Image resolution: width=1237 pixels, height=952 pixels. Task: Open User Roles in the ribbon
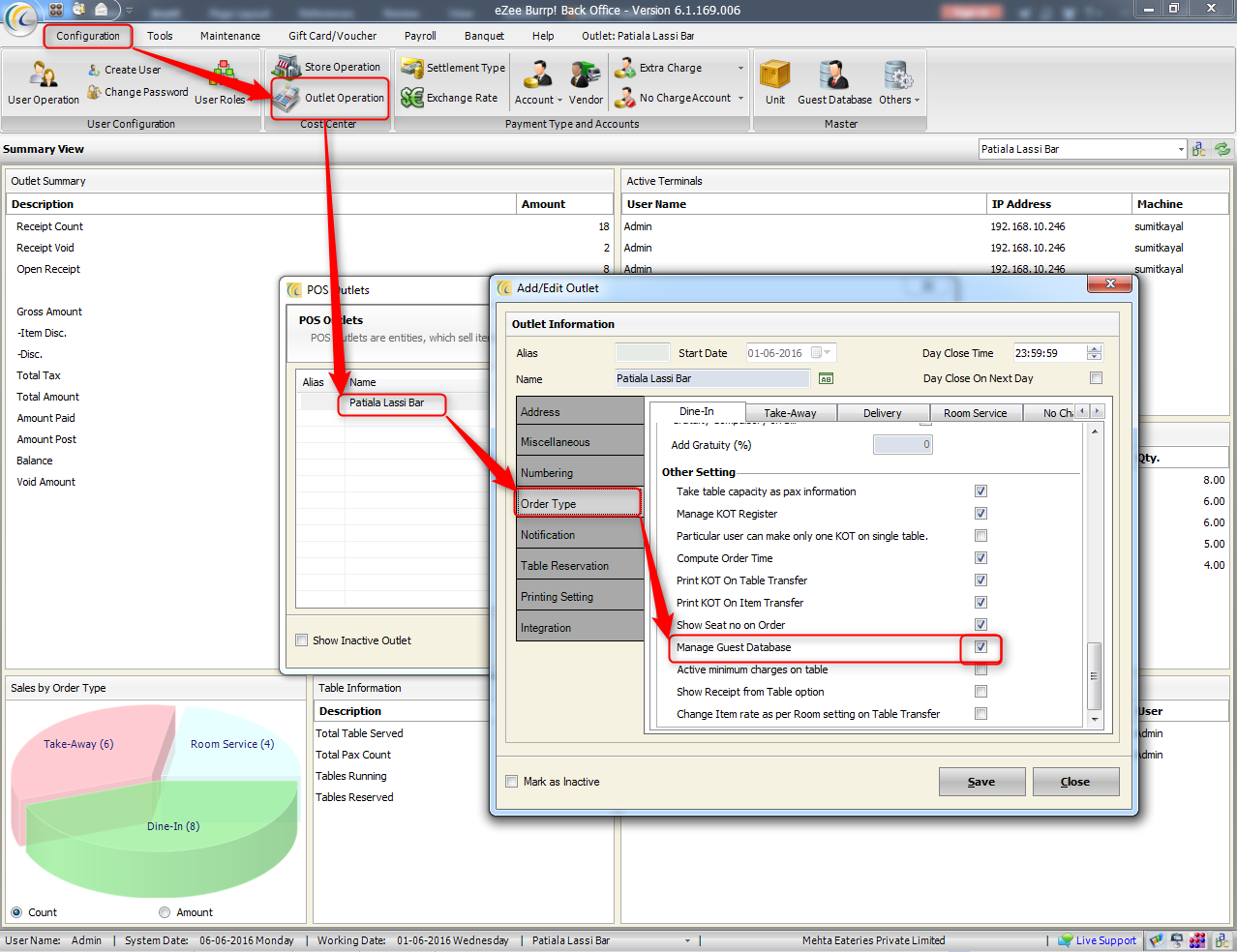[221, 82]
